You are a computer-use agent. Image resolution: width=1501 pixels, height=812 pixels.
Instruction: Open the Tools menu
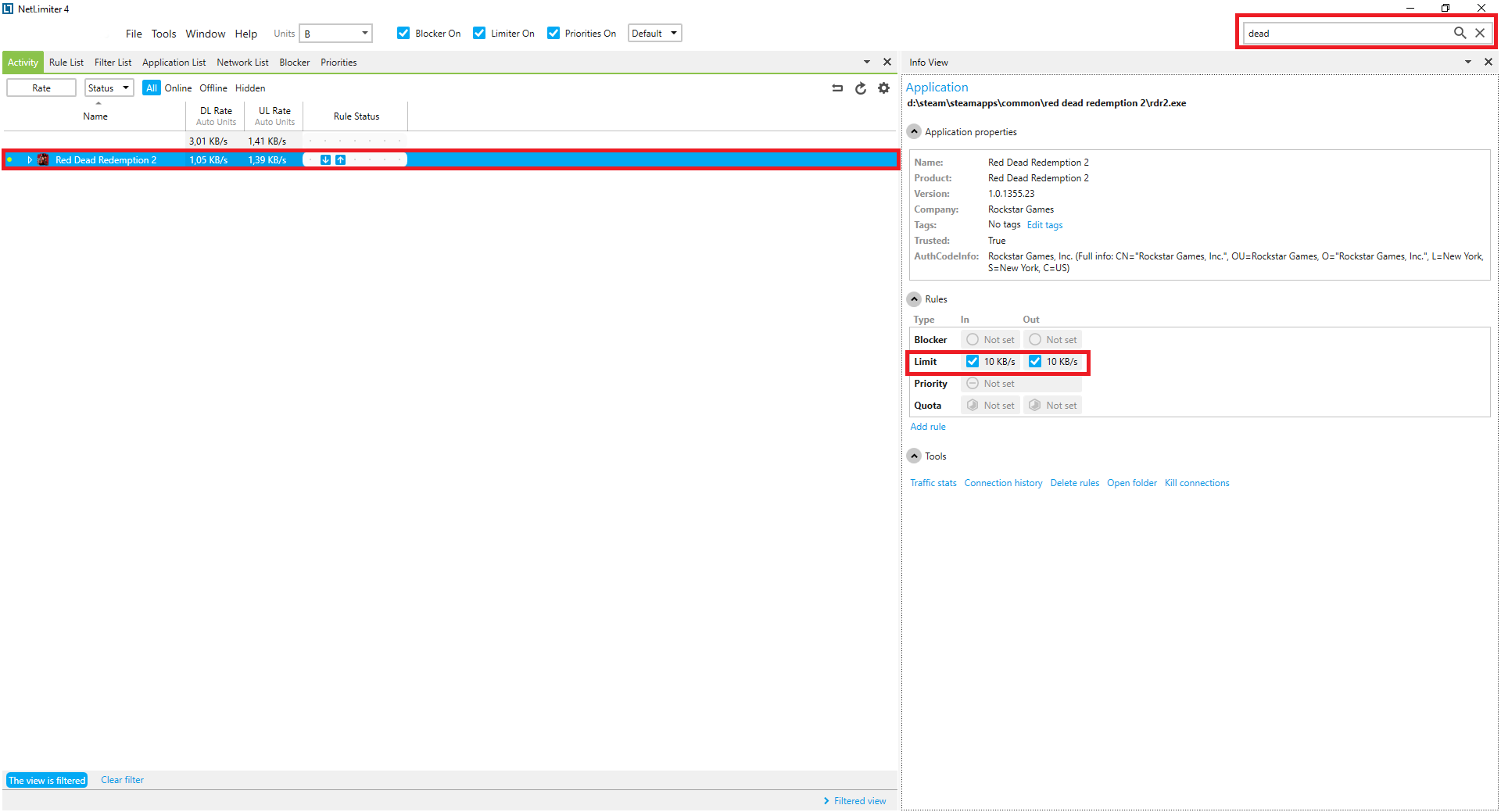(164, 34)
